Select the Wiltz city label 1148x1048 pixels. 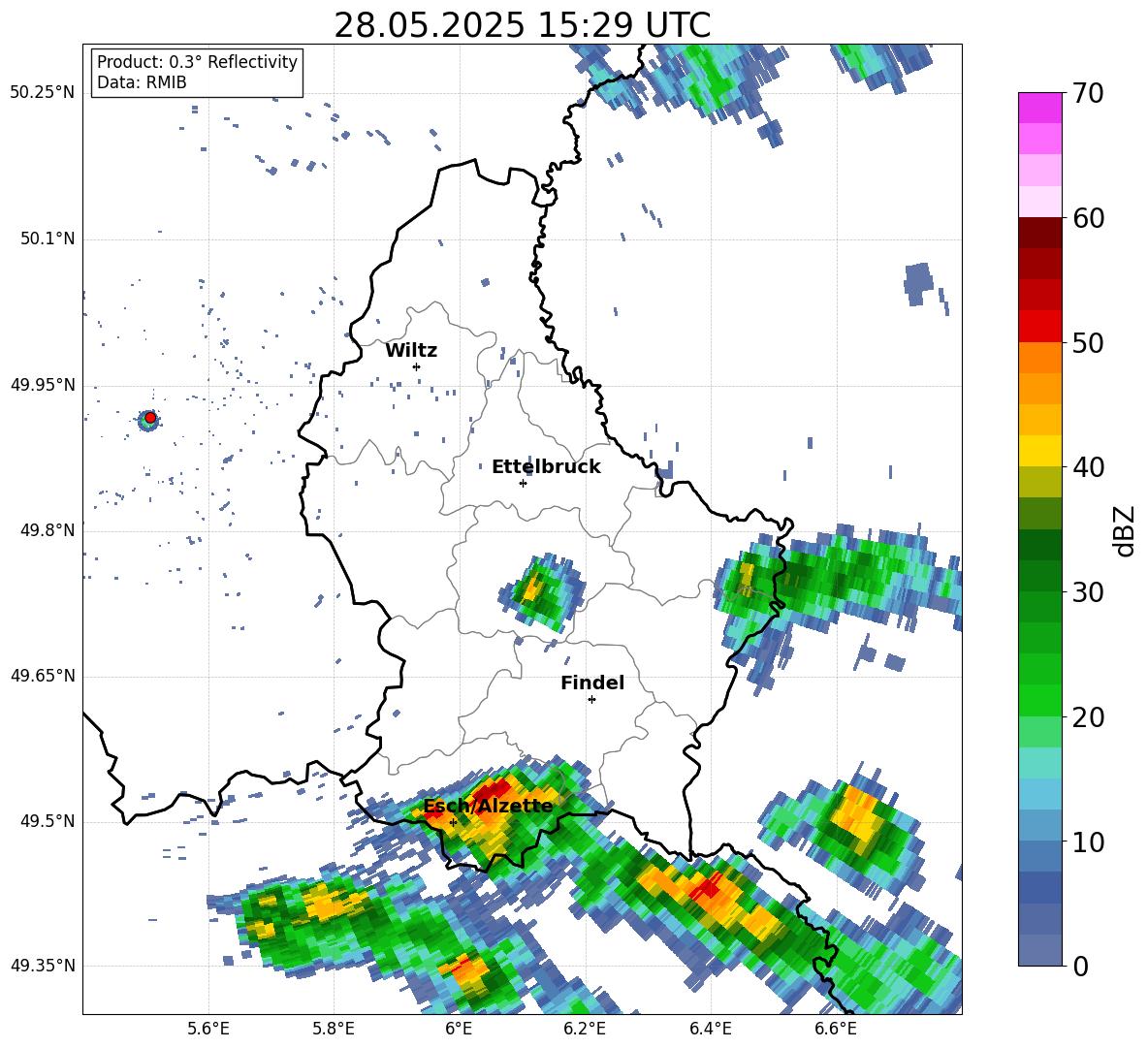pos(411,351)
